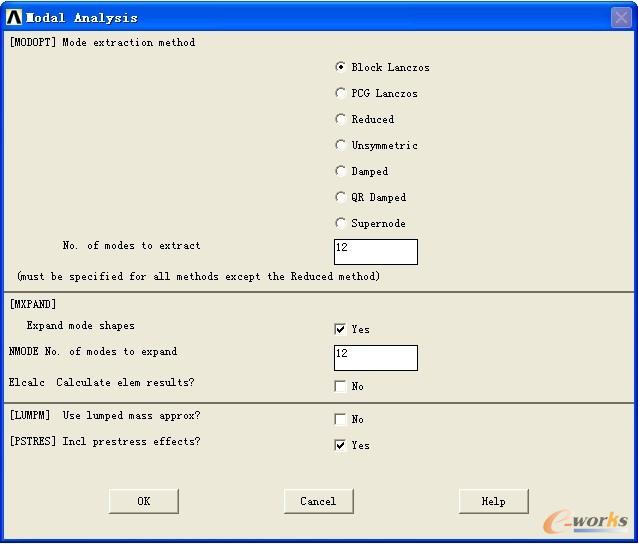
Task: Toggle the Use lumped mass approx checkbox
Action: [341, 419]
